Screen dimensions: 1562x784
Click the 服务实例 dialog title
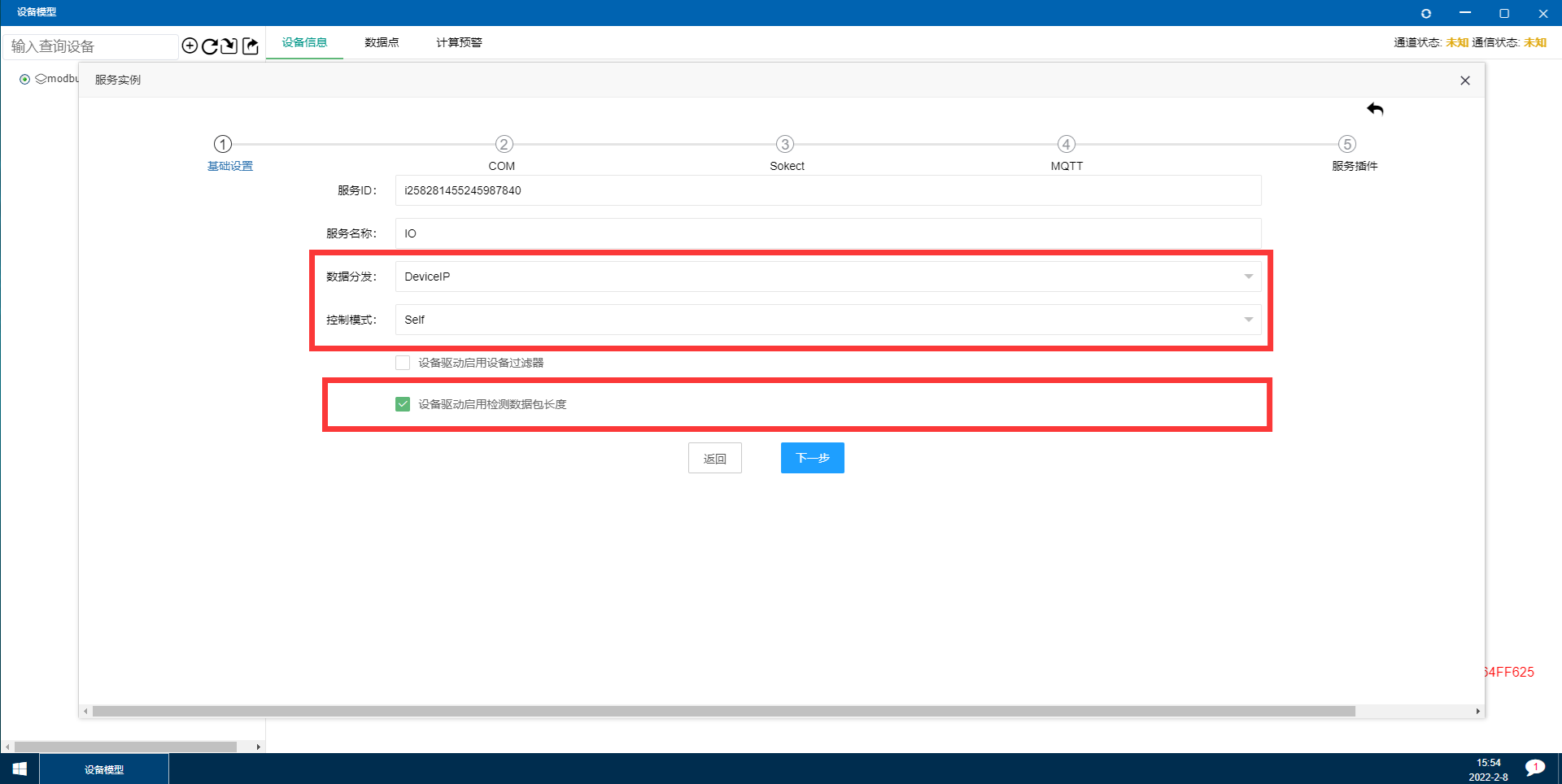(118, 80)
